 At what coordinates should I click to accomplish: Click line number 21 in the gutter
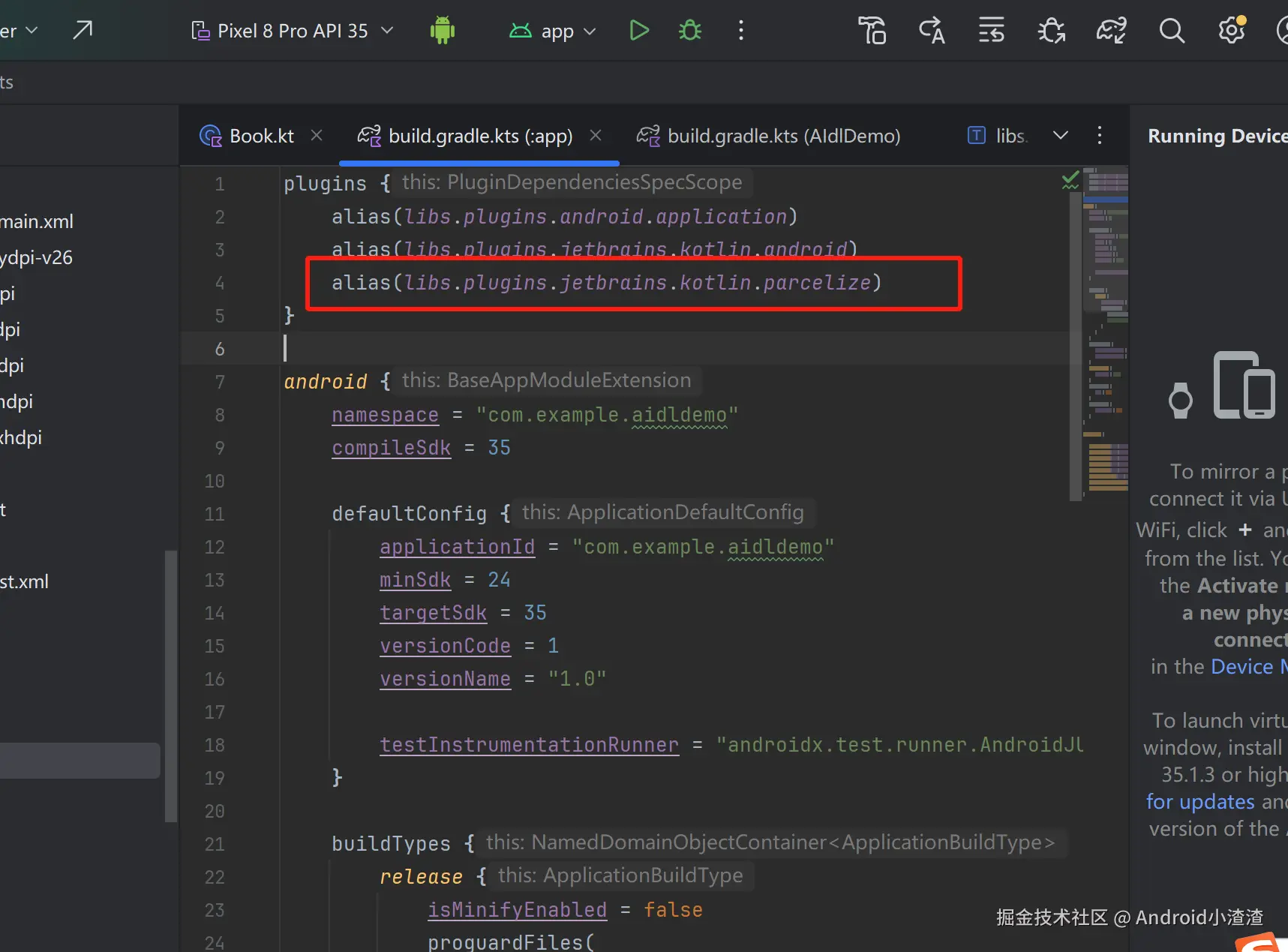215,844
